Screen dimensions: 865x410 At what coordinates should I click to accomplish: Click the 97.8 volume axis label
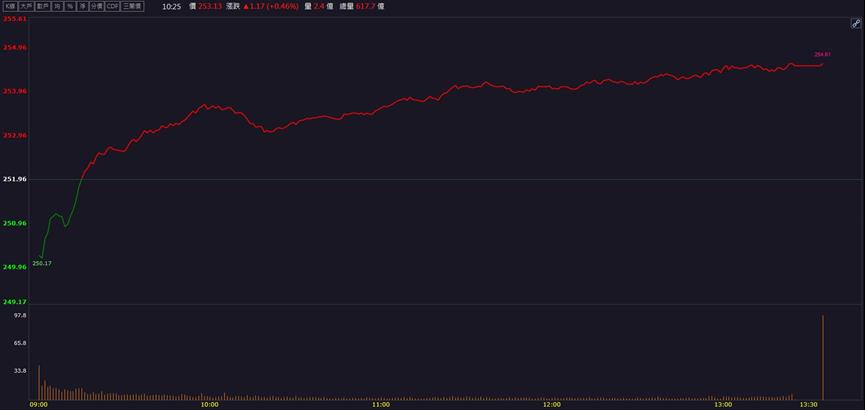pyautogui.click(x=20, y=315)
